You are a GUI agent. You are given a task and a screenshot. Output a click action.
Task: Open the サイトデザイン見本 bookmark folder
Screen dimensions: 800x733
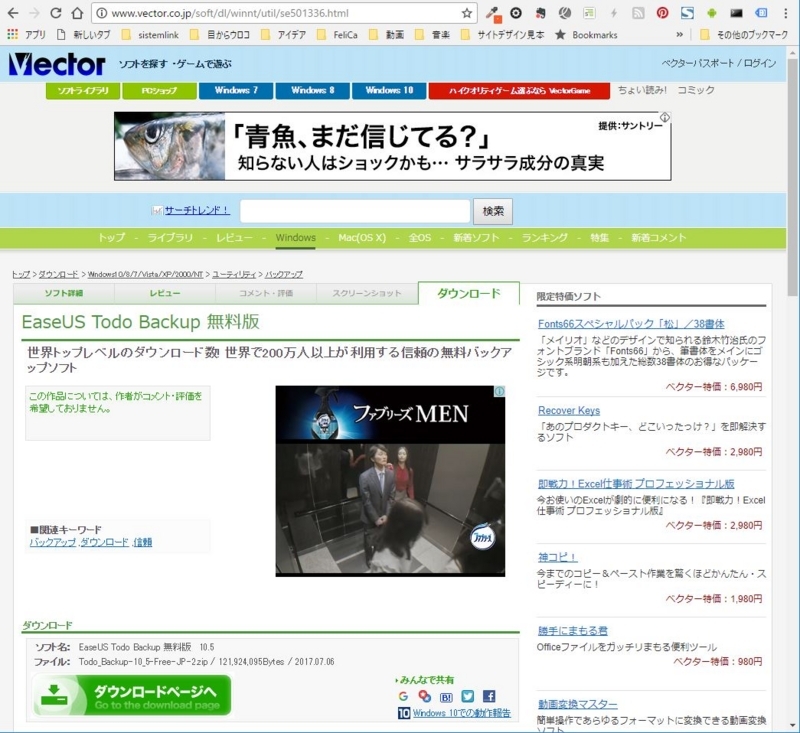[502, 35]
